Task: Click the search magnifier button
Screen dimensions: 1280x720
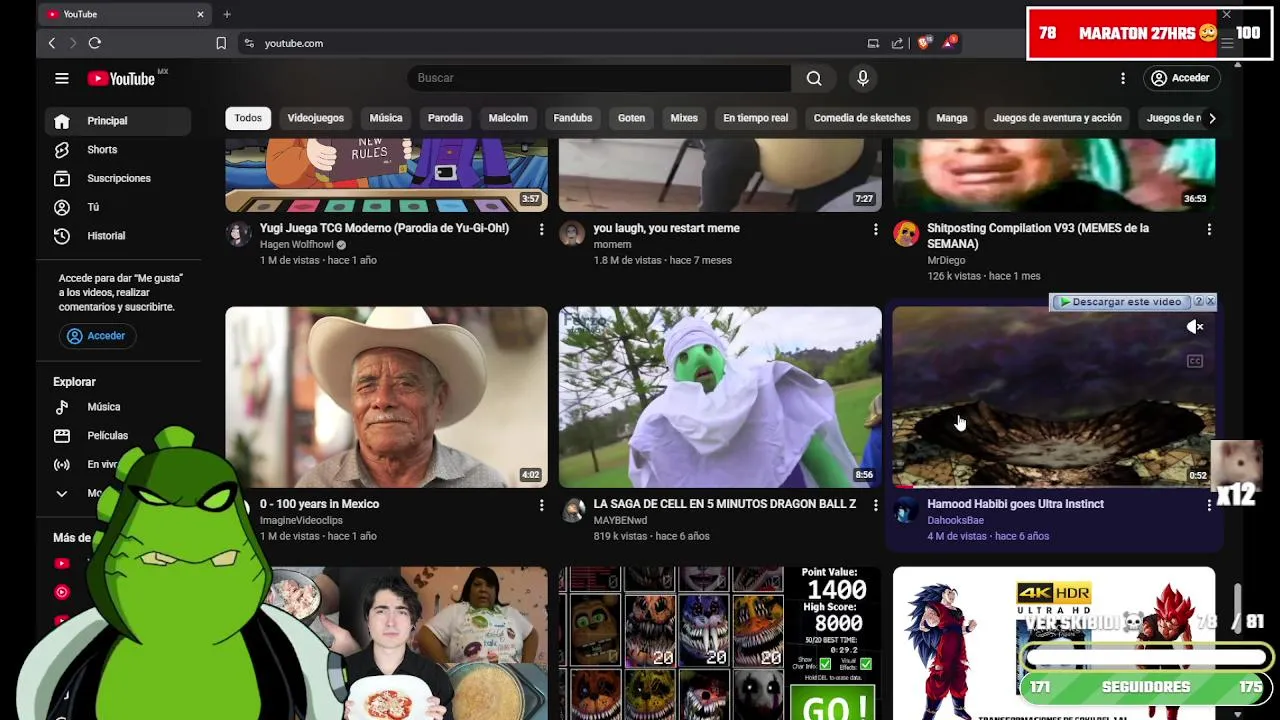Action: click(x=814, y=78)
